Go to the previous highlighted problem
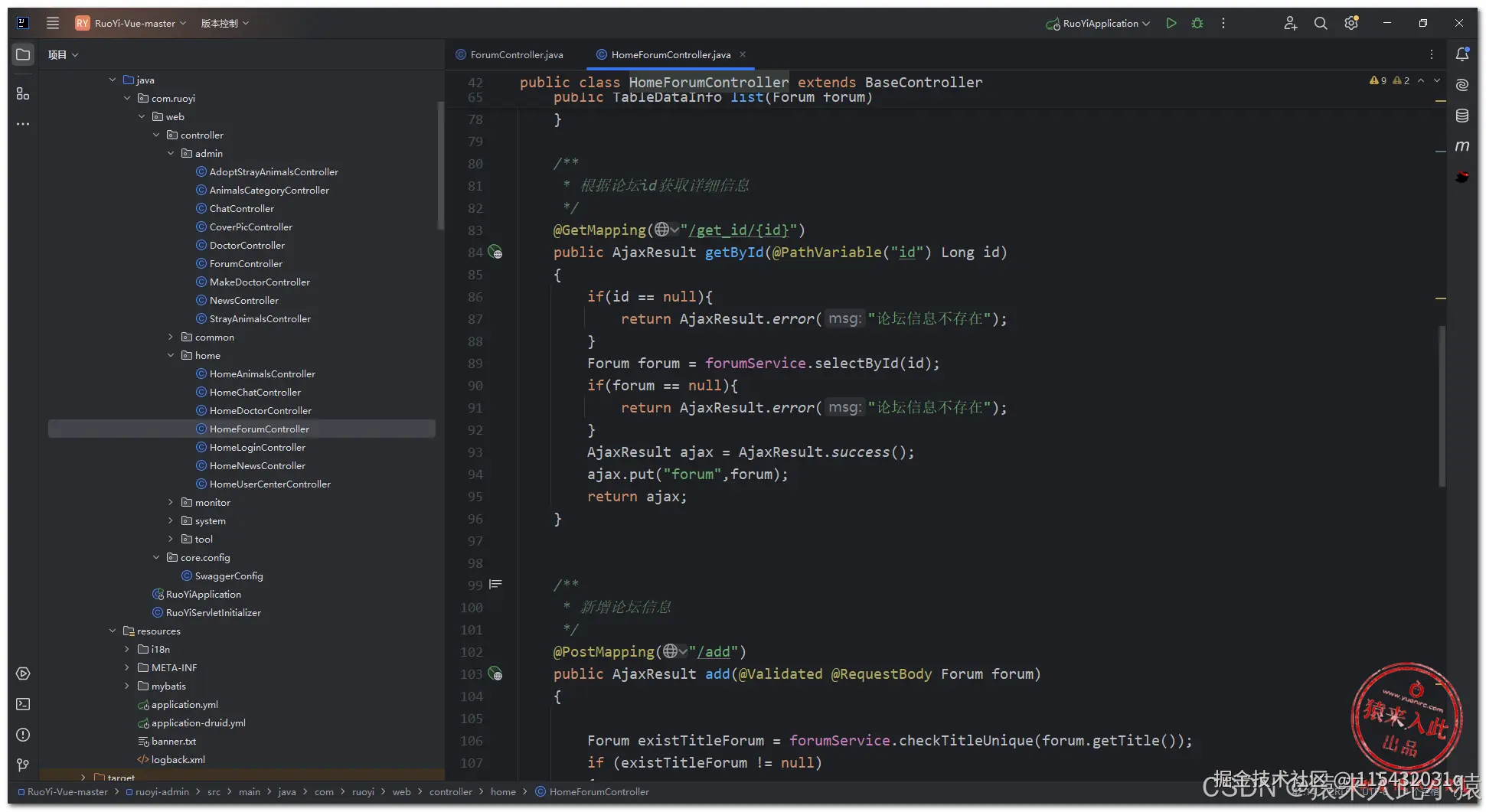Viewport: 1486px width, 812px height. point(1421,80)
